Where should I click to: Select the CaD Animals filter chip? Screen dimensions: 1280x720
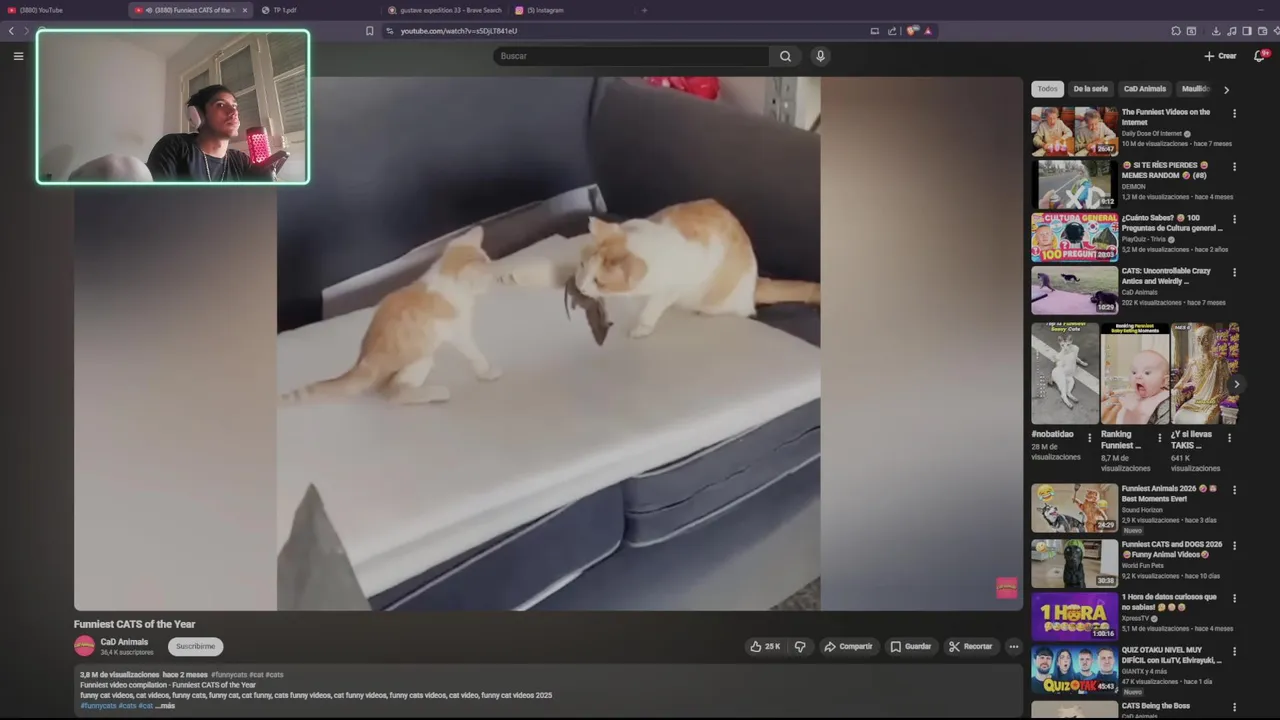tap(1145, 89)
